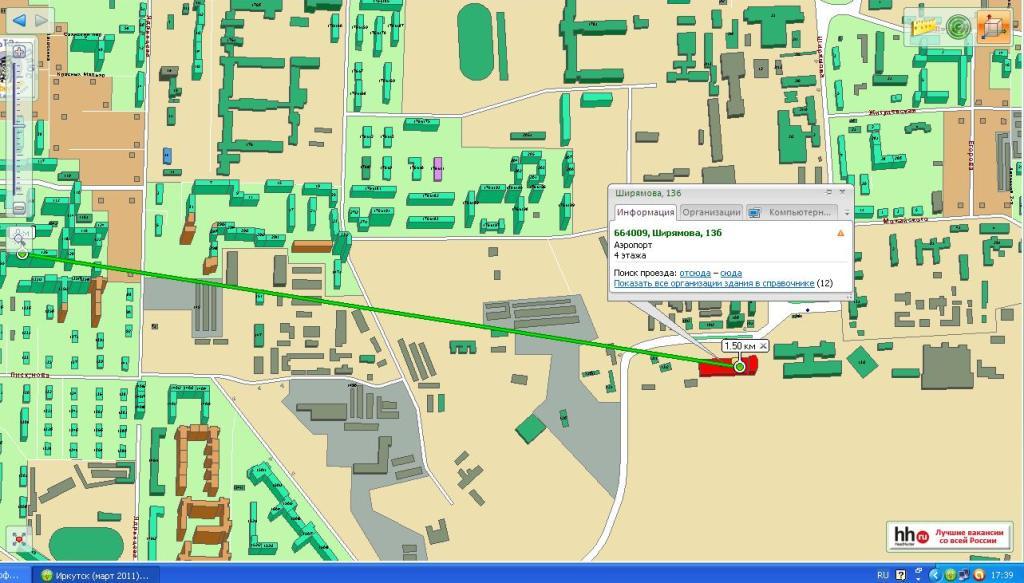This screenshot has height=583, width=1024.
Task: Click the orange warning triangle icon
Action: point(840,233)
